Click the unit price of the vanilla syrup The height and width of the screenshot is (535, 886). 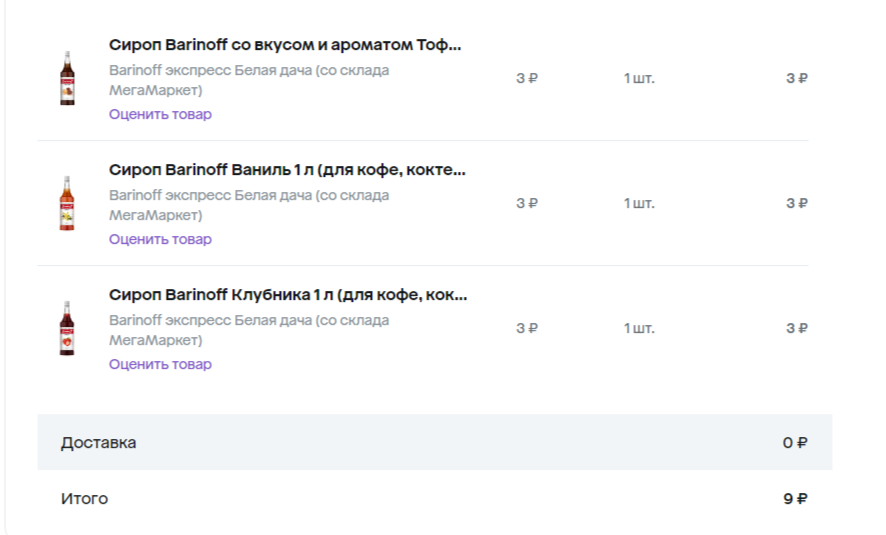coord(527,203)
